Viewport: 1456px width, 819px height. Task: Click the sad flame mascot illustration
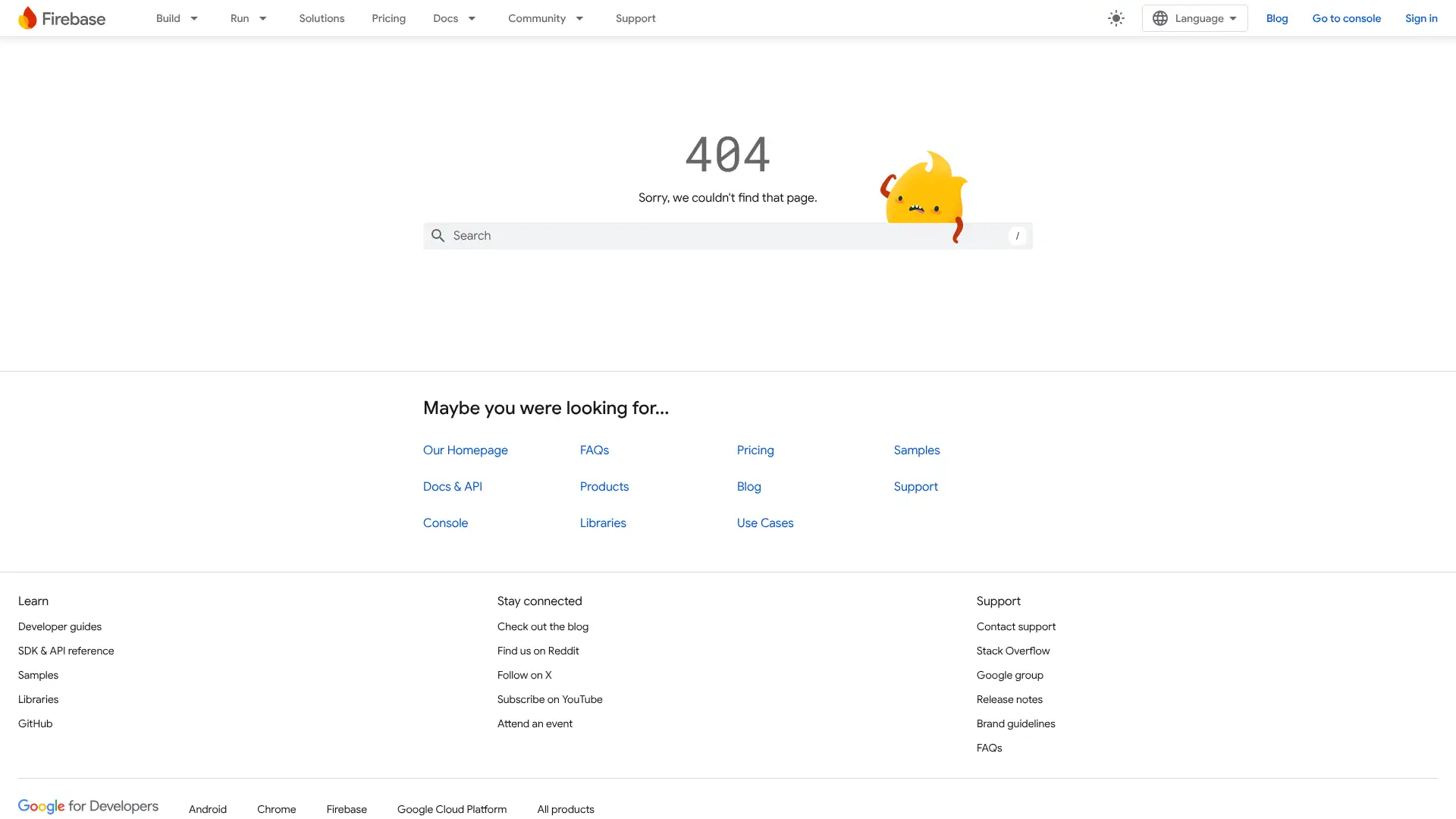point(924,196)
